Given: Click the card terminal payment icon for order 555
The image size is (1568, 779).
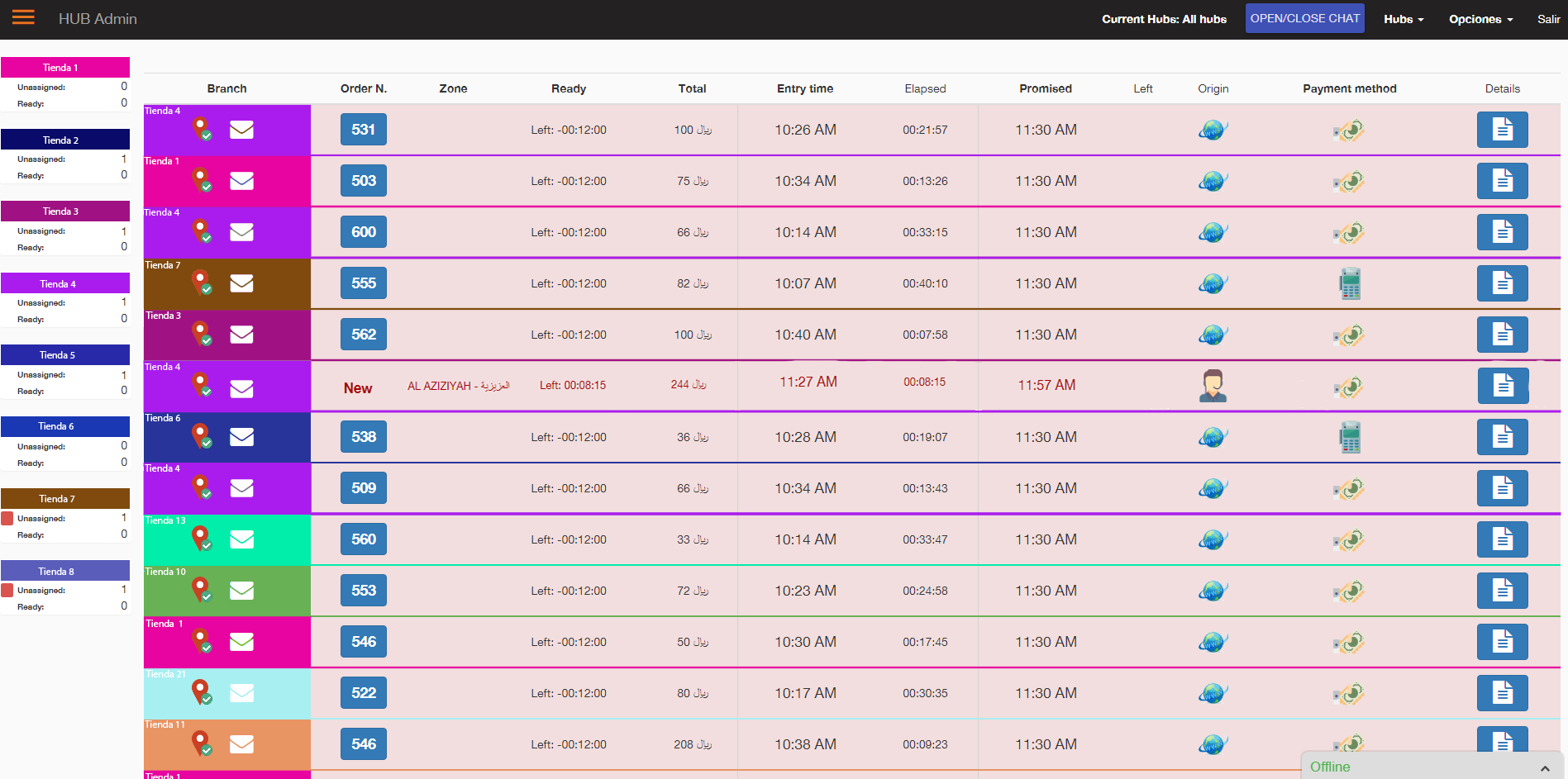Looking at the screenshot, I should coord(1350,283).
